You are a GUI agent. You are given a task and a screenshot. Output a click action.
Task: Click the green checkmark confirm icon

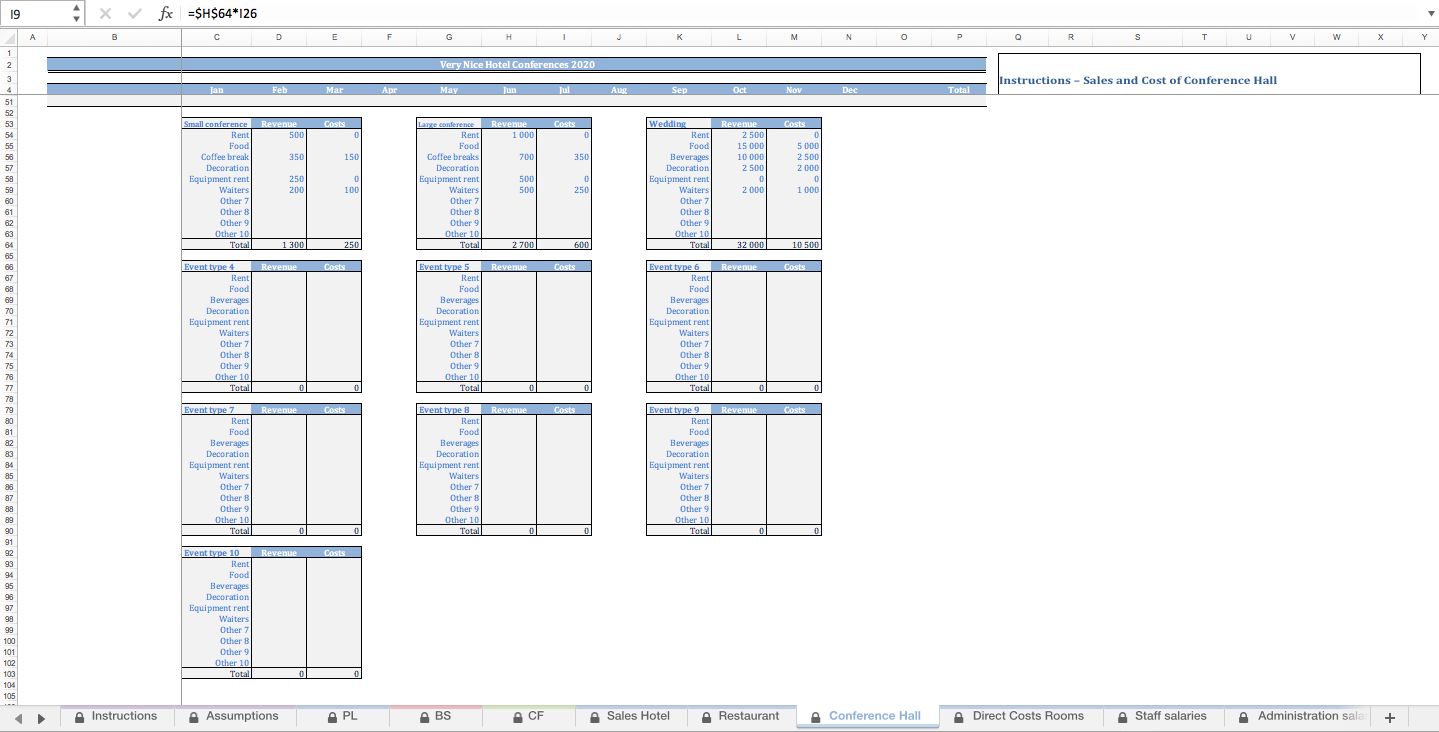pos(135,15)
